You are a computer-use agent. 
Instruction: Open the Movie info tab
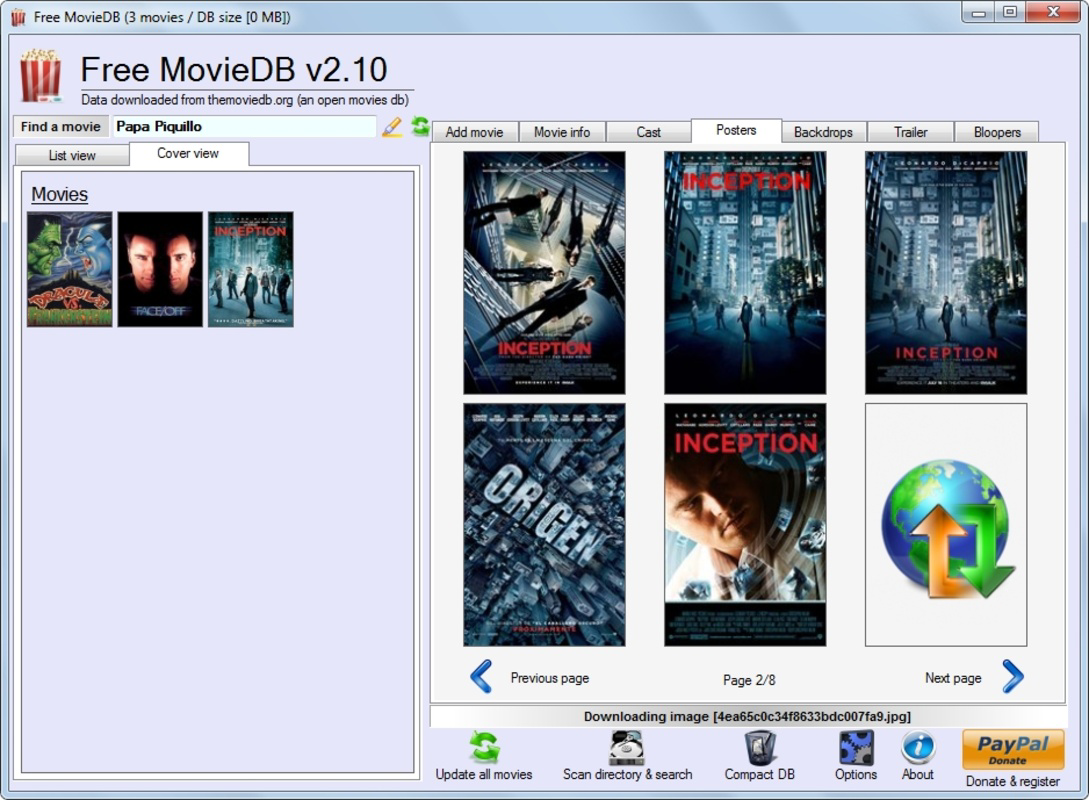pos(562,132)
